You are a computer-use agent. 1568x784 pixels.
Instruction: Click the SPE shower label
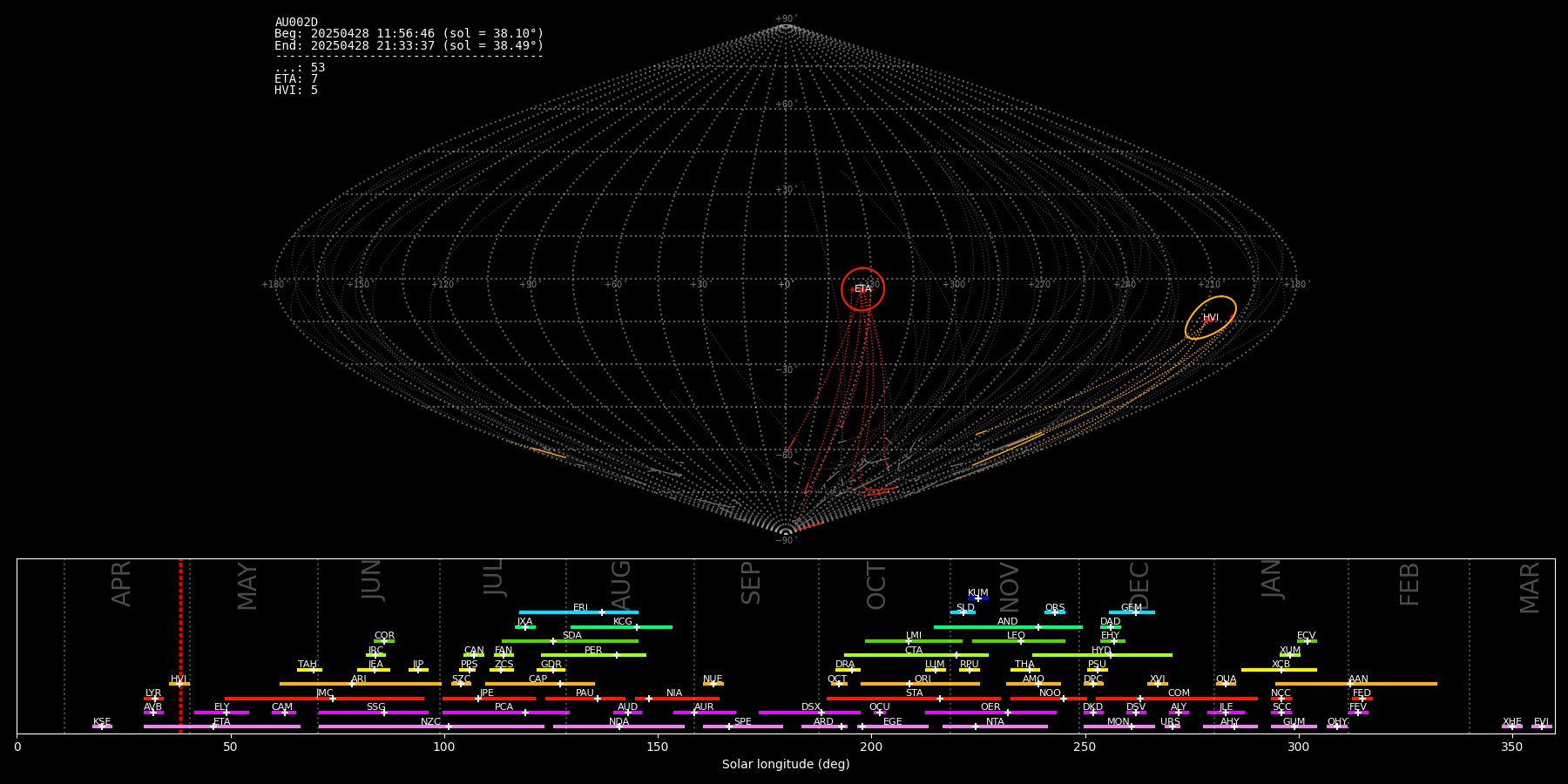click(743, 722)
